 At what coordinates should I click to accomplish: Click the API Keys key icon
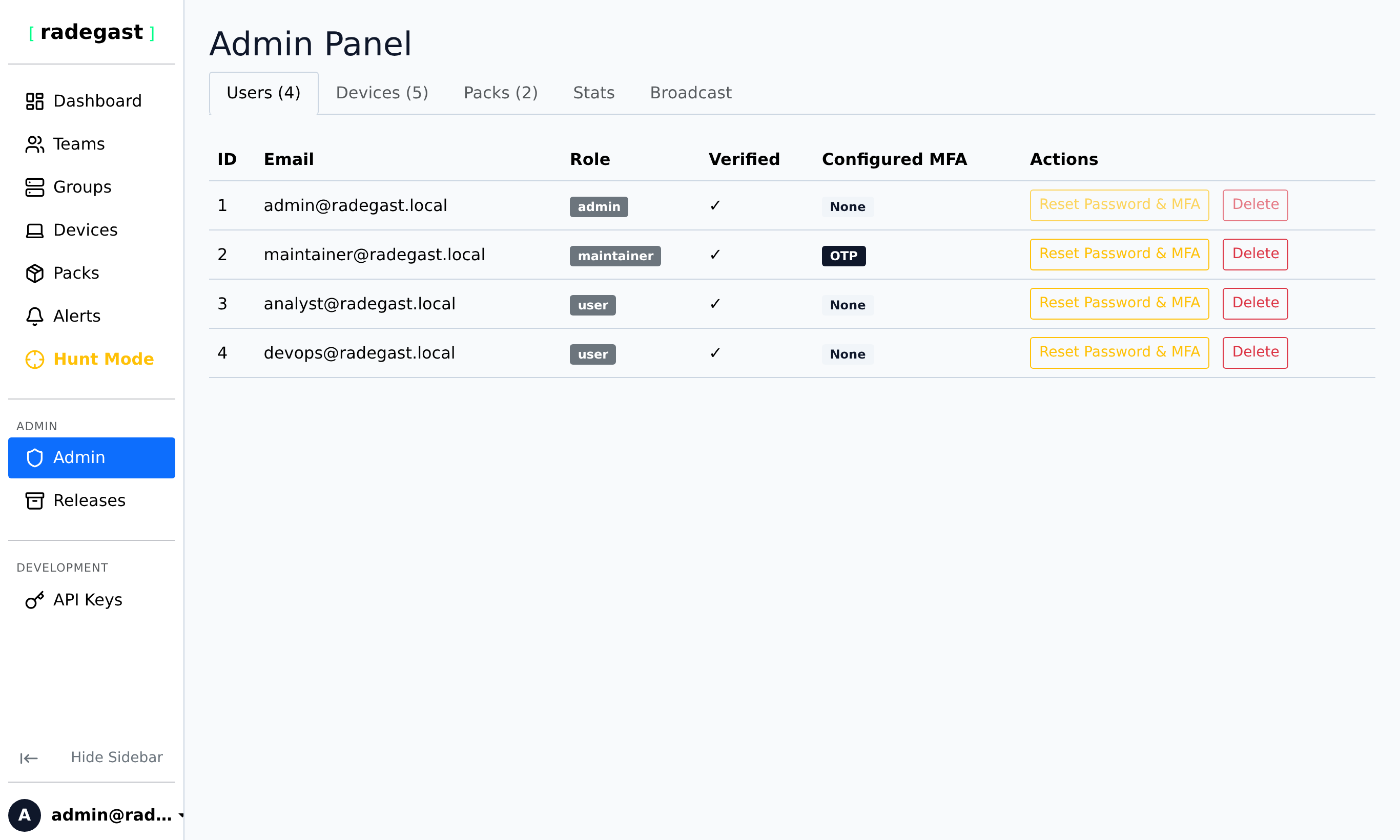34,600
